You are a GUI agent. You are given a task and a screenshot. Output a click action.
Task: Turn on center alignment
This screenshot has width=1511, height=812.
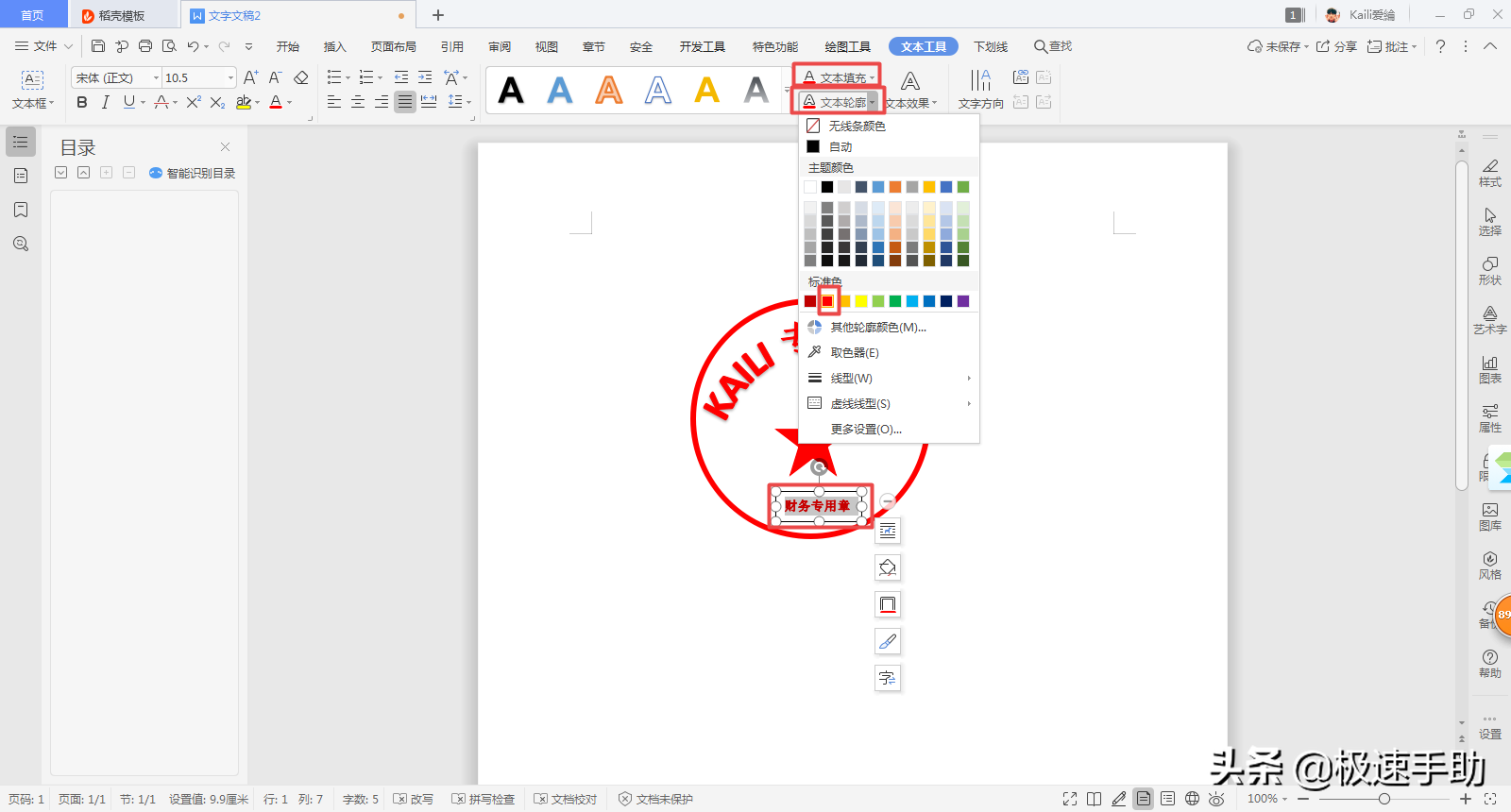358,102
